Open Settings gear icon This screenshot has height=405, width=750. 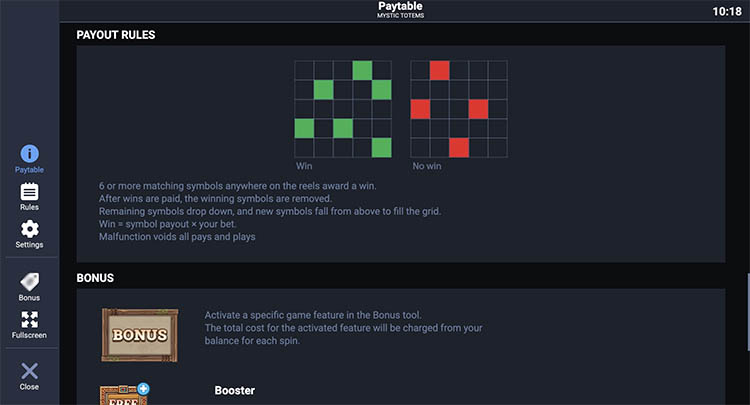click(29, 230)
